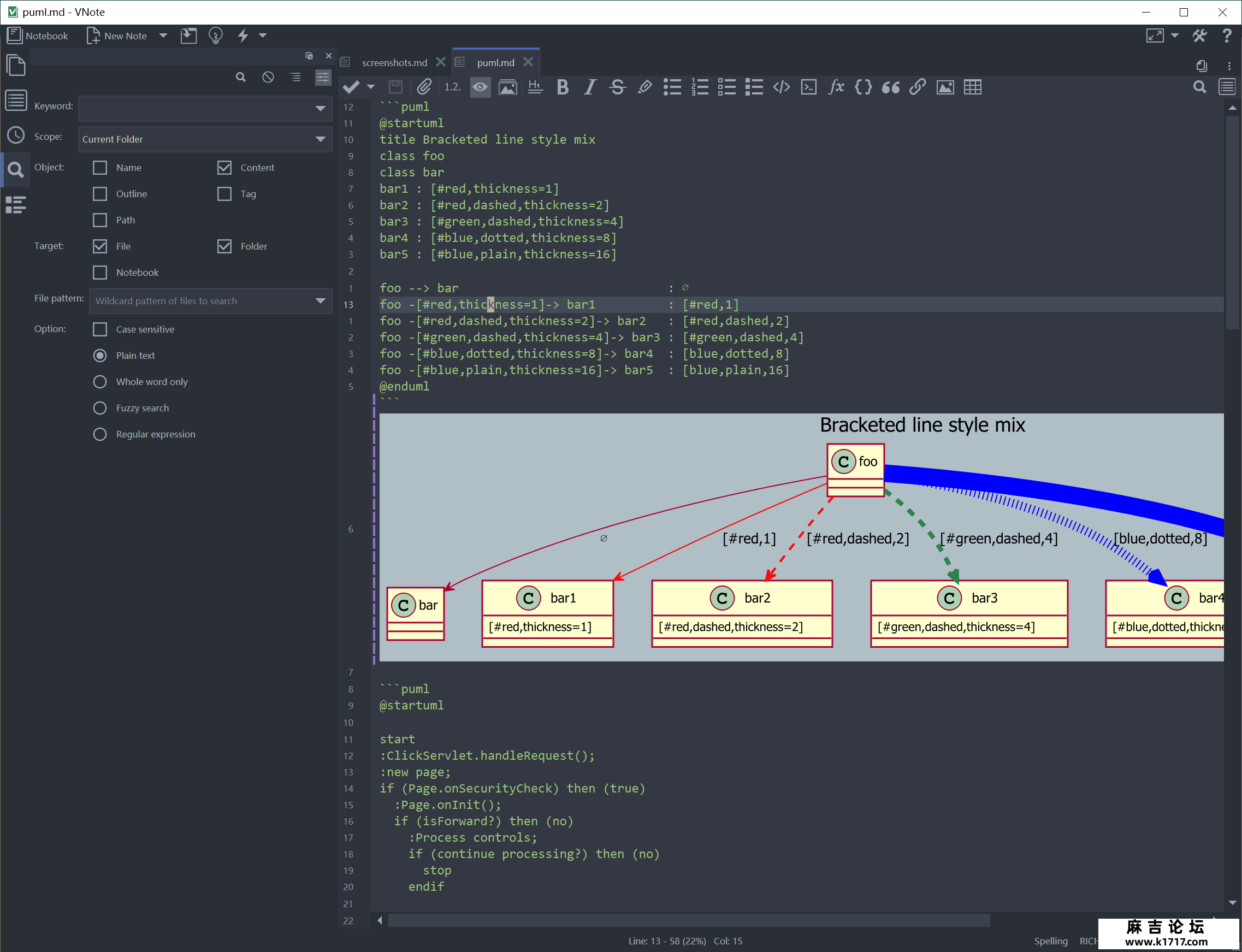Screen dimensions: 1242x952
Task: Open the history clock sidebar icon
Action: pos(16,135)
